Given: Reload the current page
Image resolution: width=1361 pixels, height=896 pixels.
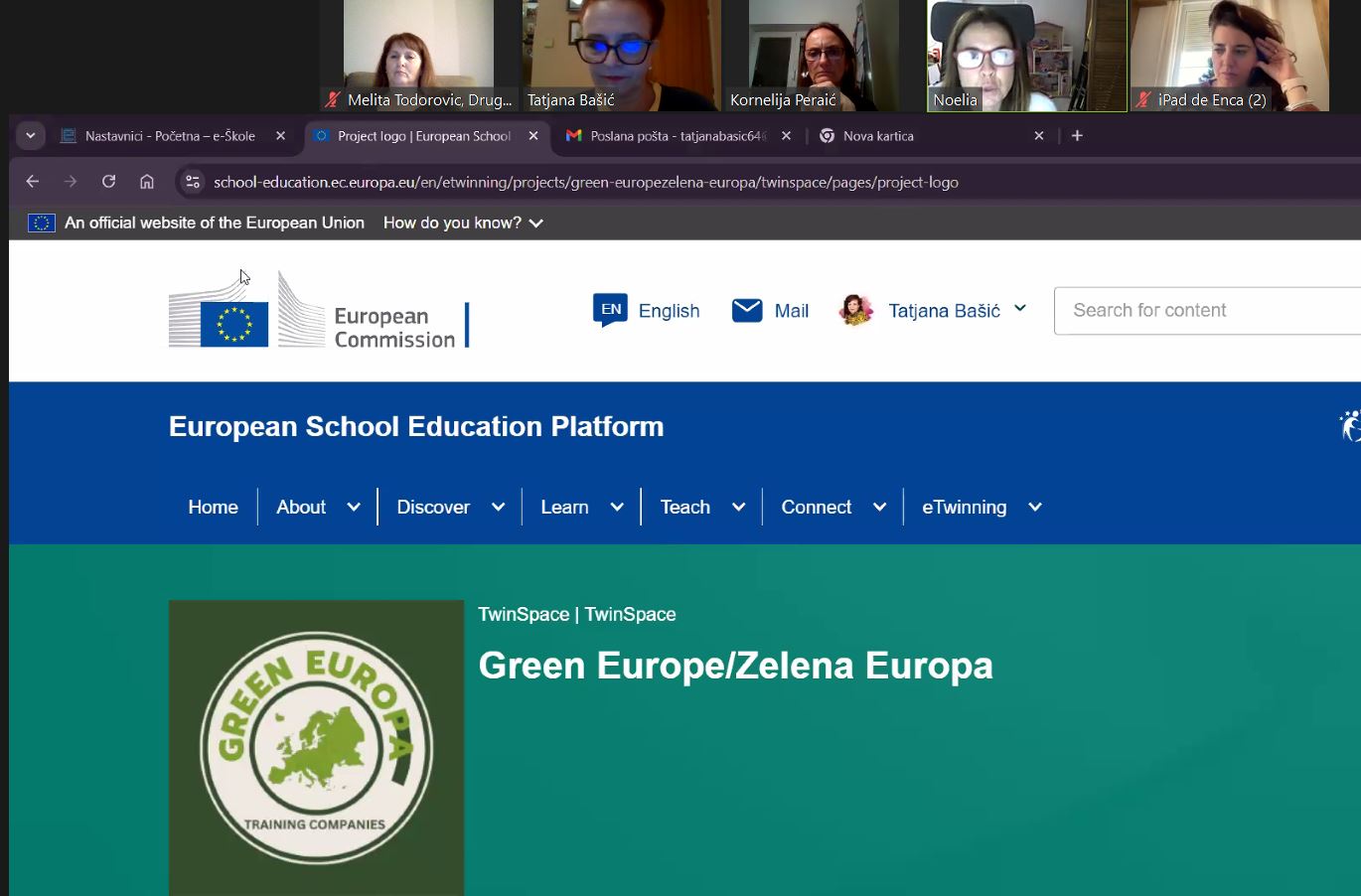Looking at the screenshot, I should pos(108,182).
